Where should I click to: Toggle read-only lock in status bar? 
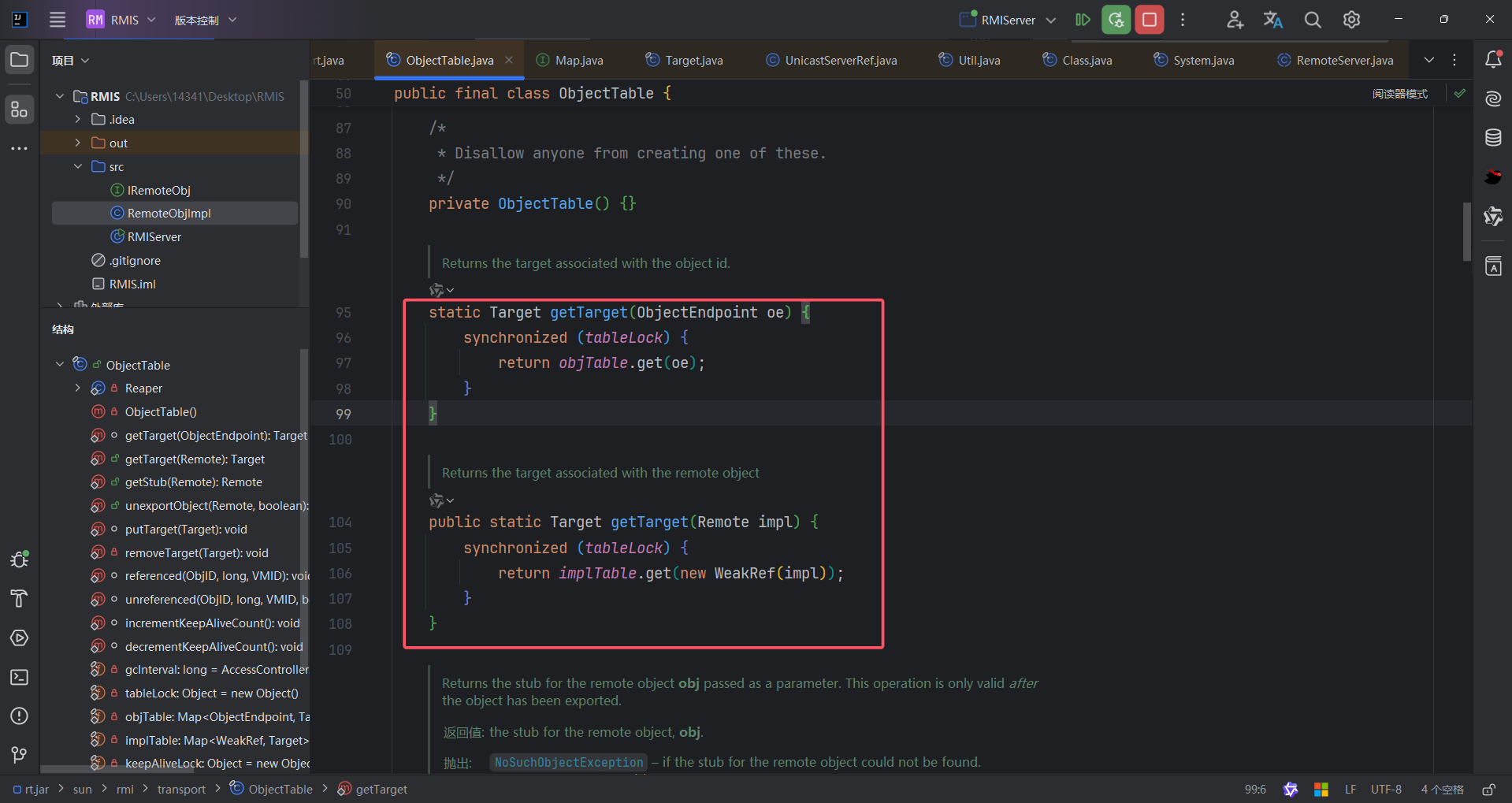[1488, 789]
